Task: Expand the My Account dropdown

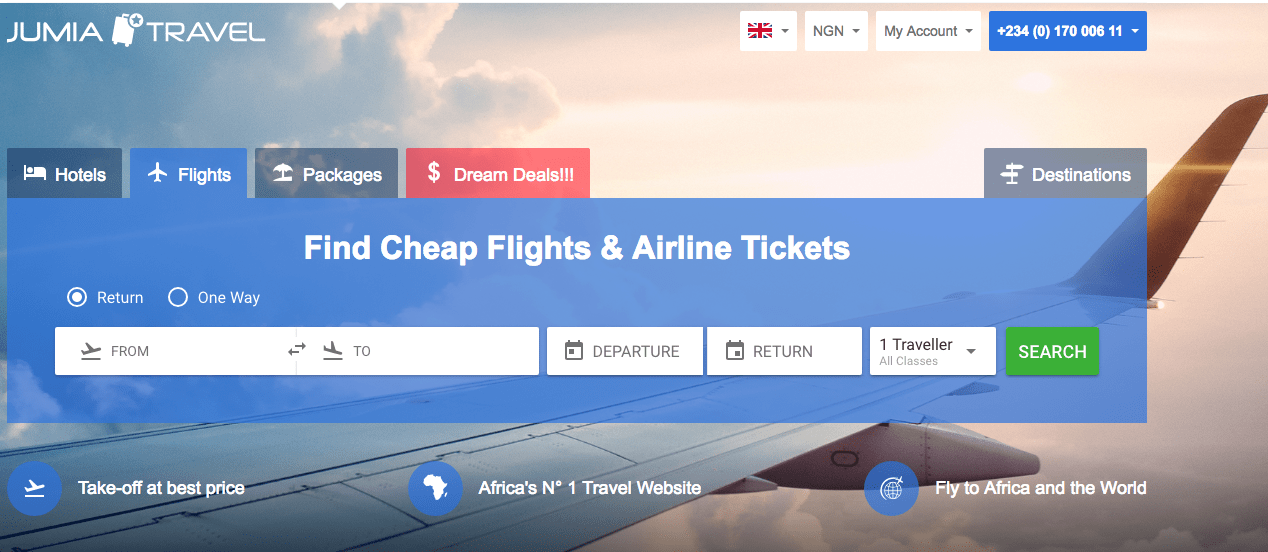Action: tap(928, 31)
